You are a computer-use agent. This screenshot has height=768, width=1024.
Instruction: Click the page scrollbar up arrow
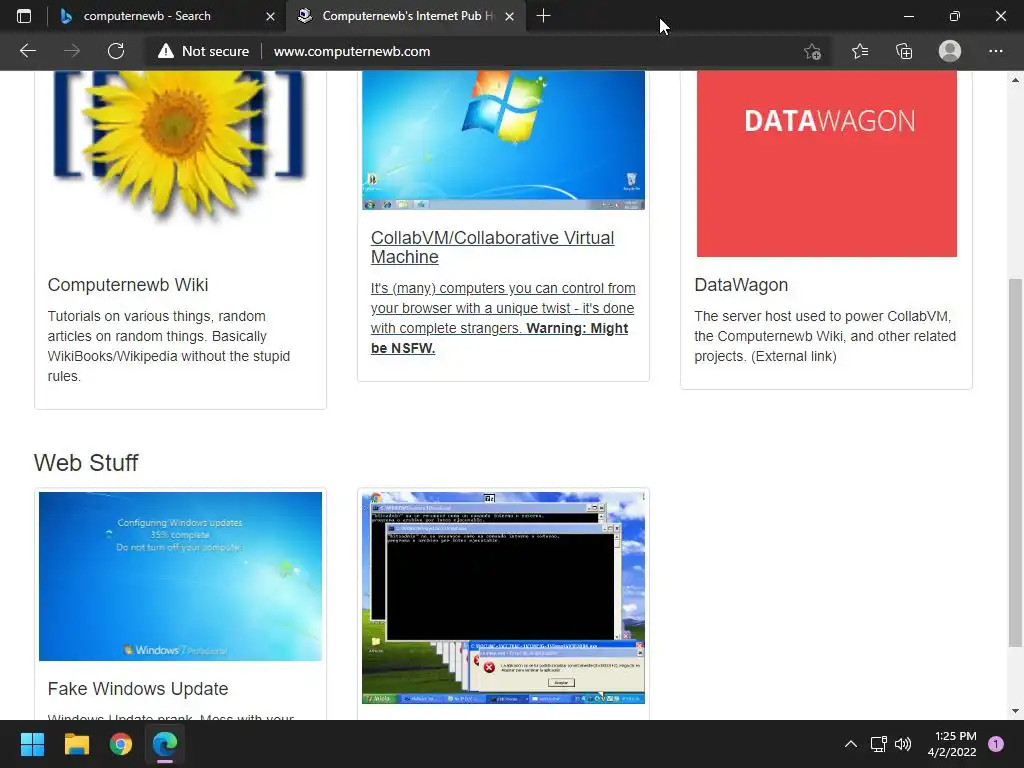1015,80
